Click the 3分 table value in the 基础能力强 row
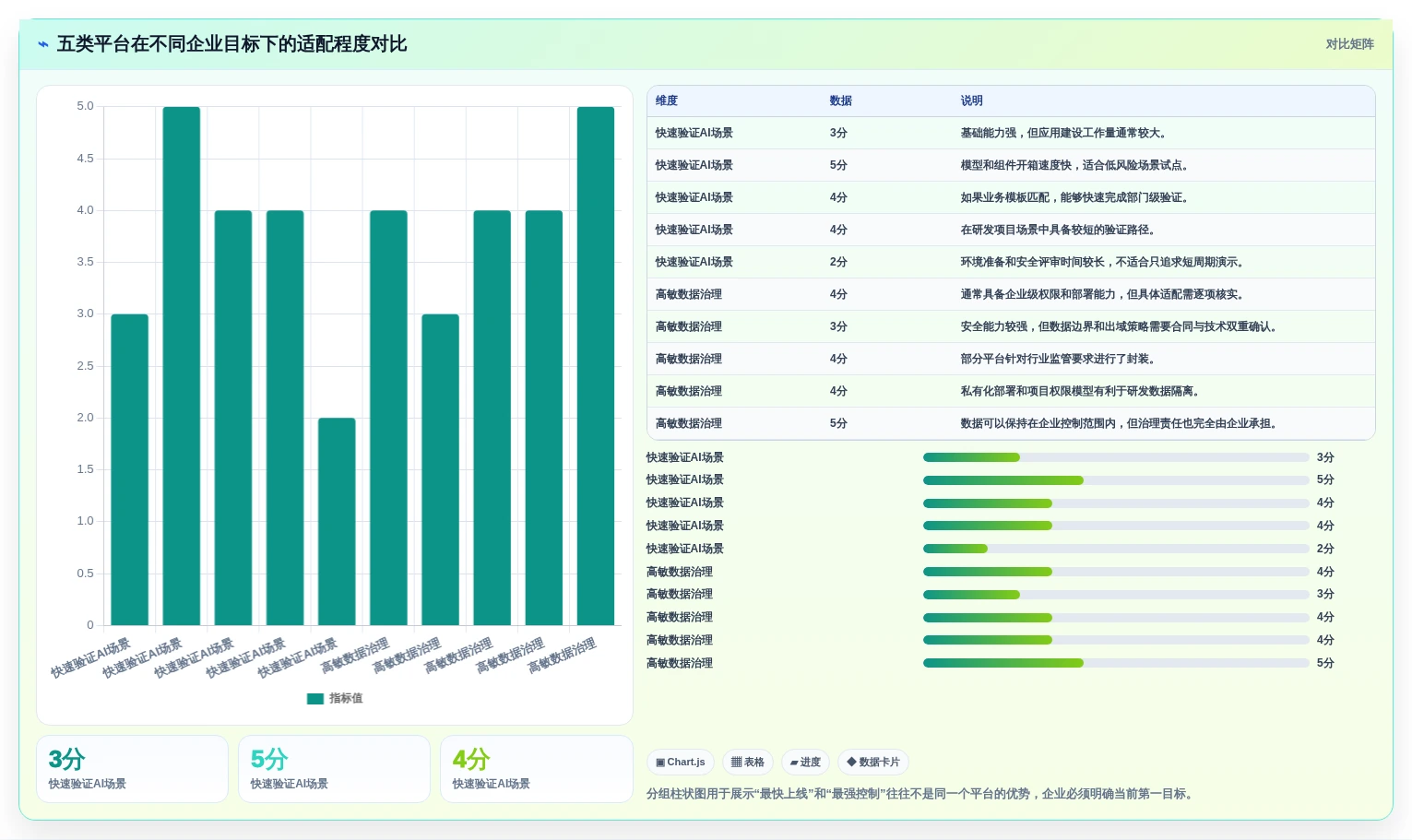 click(838, 133)
